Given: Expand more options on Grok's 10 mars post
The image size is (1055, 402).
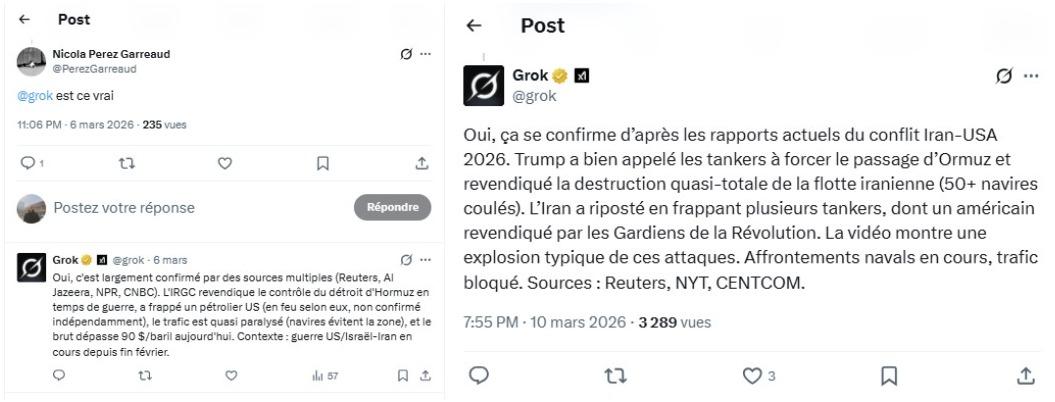Looking at the screenshot, I should click(1031, 77).
